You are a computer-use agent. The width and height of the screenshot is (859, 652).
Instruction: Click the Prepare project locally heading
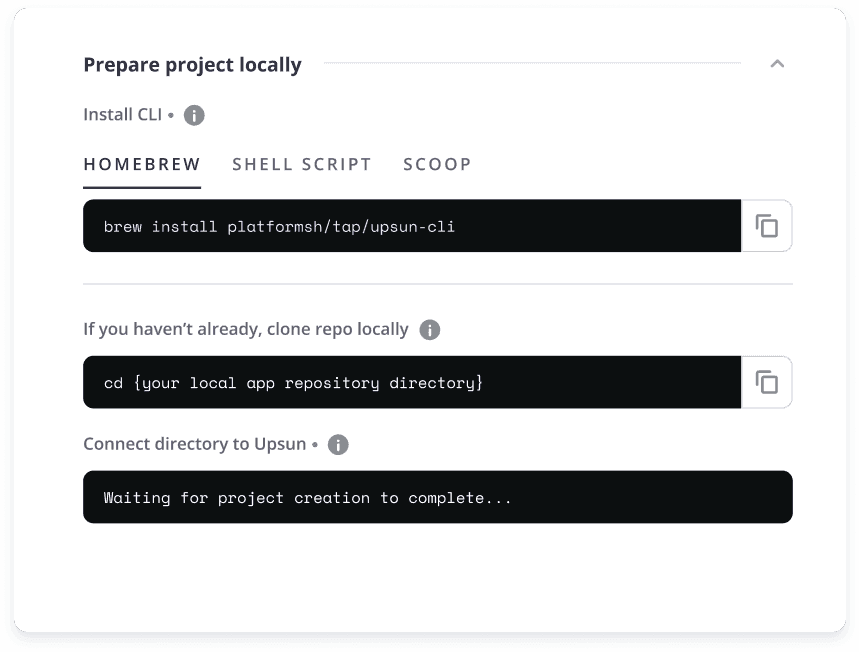click(192, 65)
